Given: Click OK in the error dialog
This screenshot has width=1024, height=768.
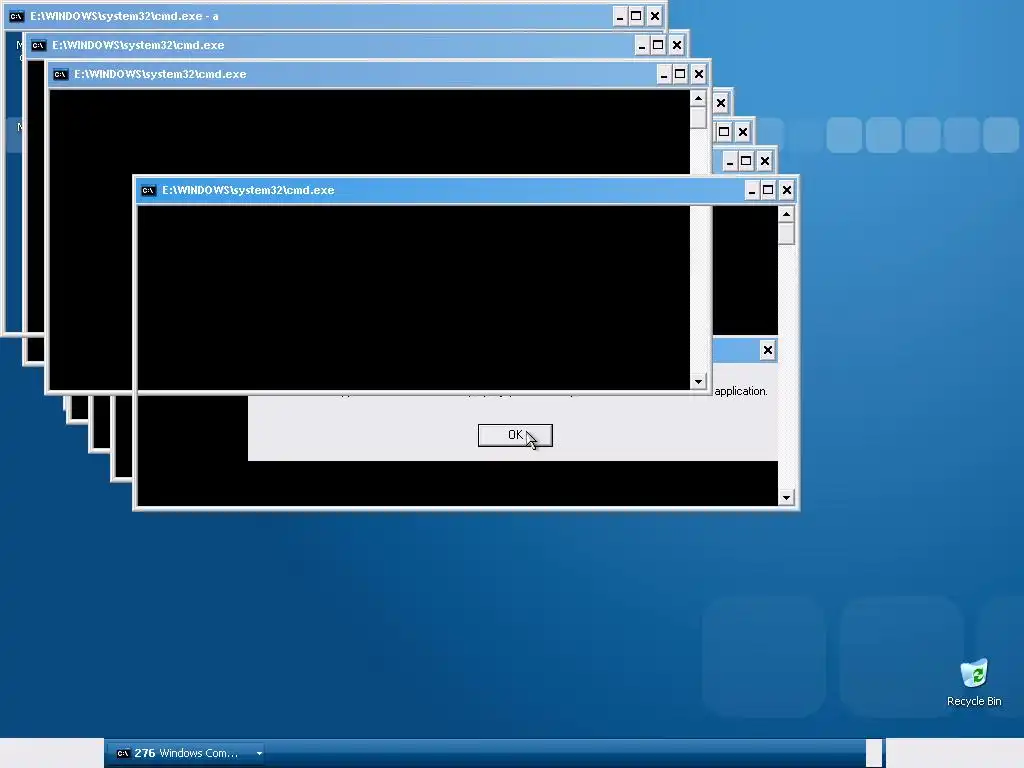Looking at the screenshot, I should pyautogui.click(x=515, y=436).
